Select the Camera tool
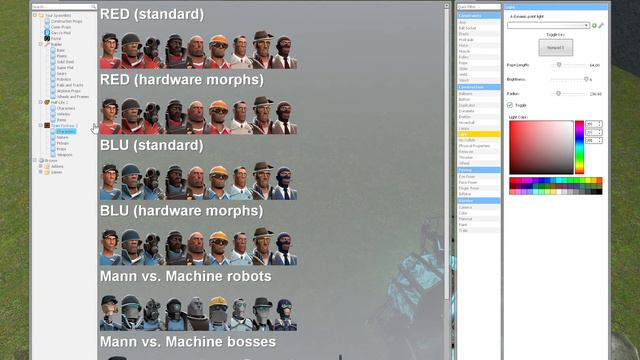Image resolution: width=640 pixels, height=360 pixels. click(479, 207)
